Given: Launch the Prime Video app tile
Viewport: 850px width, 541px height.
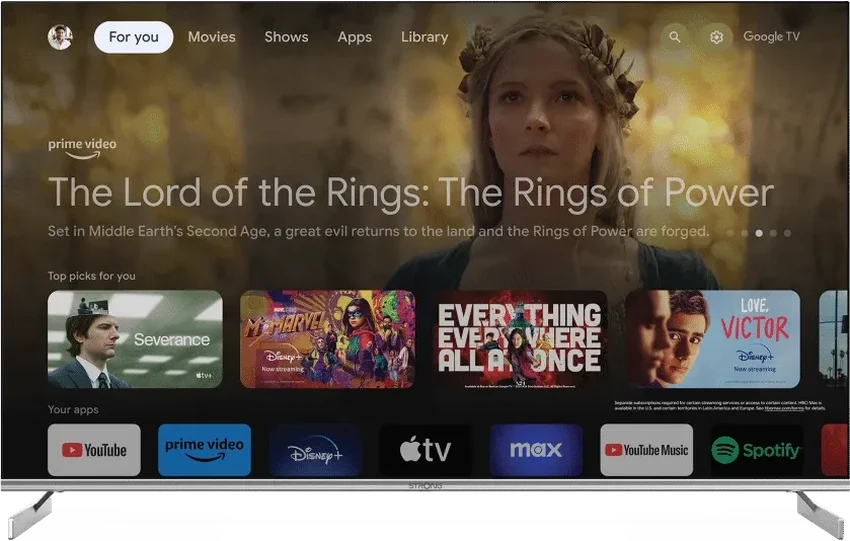Looking at the screenshot, I should point(204,450).
